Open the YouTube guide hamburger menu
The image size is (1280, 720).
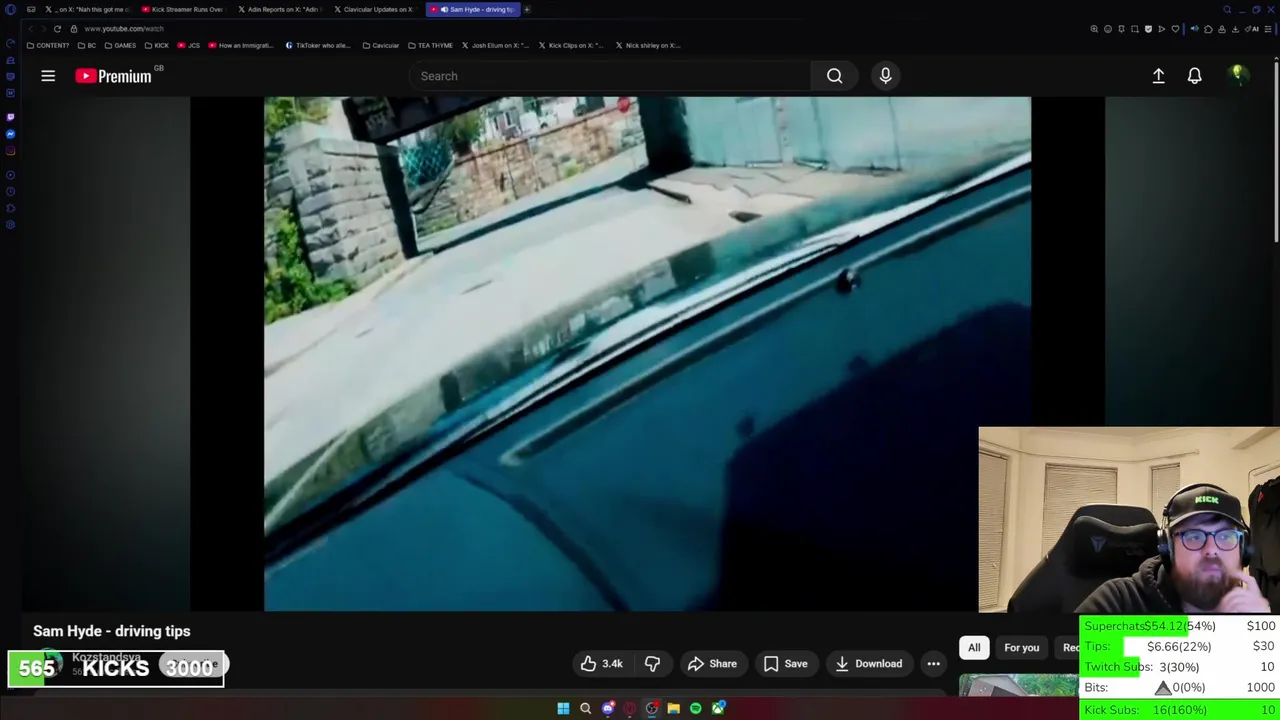48,76
